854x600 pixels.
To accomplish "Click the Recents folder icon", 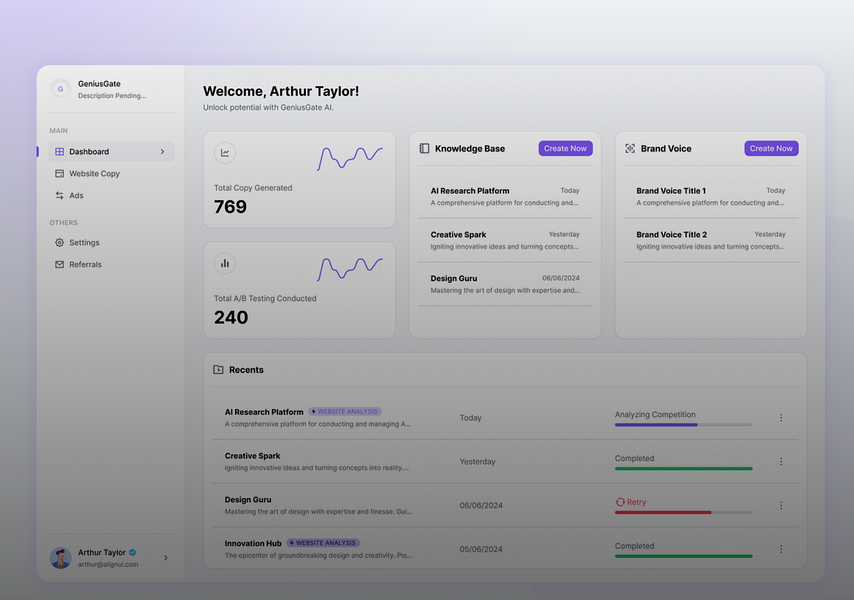I will coord(218,370).
